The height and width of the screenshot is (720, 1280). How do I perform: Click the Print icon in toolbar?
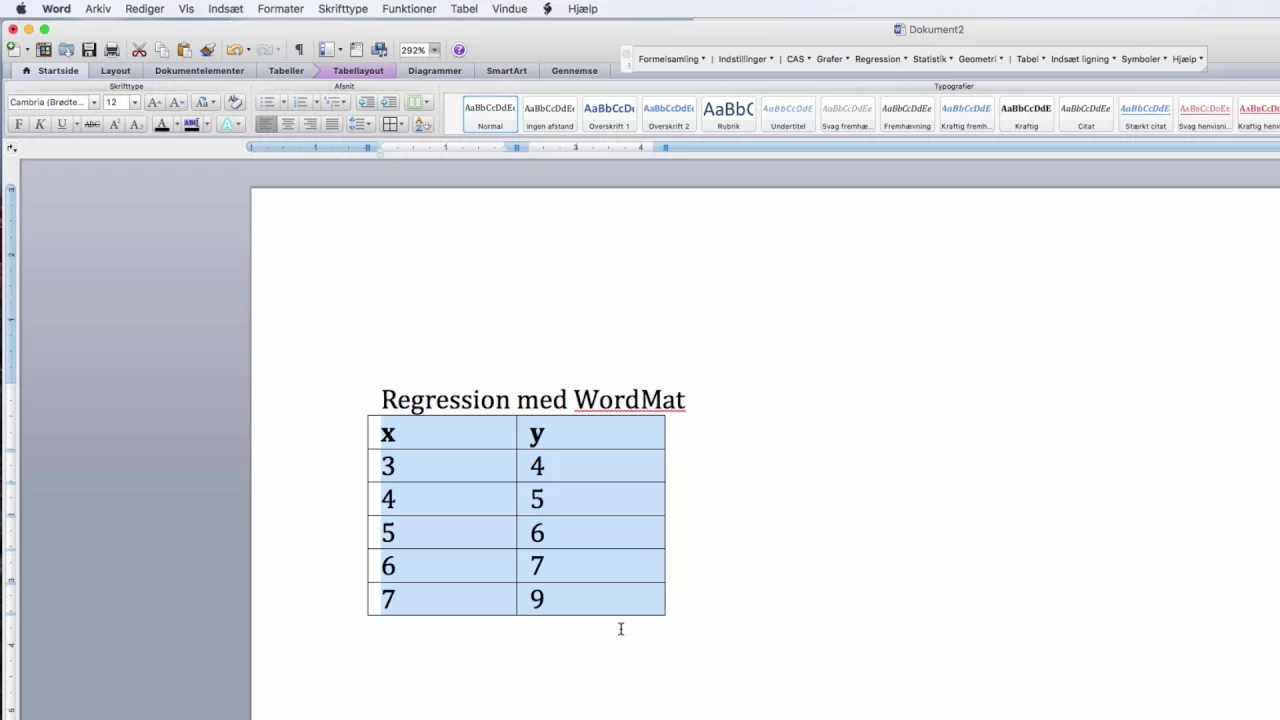(x=112, y=50)
